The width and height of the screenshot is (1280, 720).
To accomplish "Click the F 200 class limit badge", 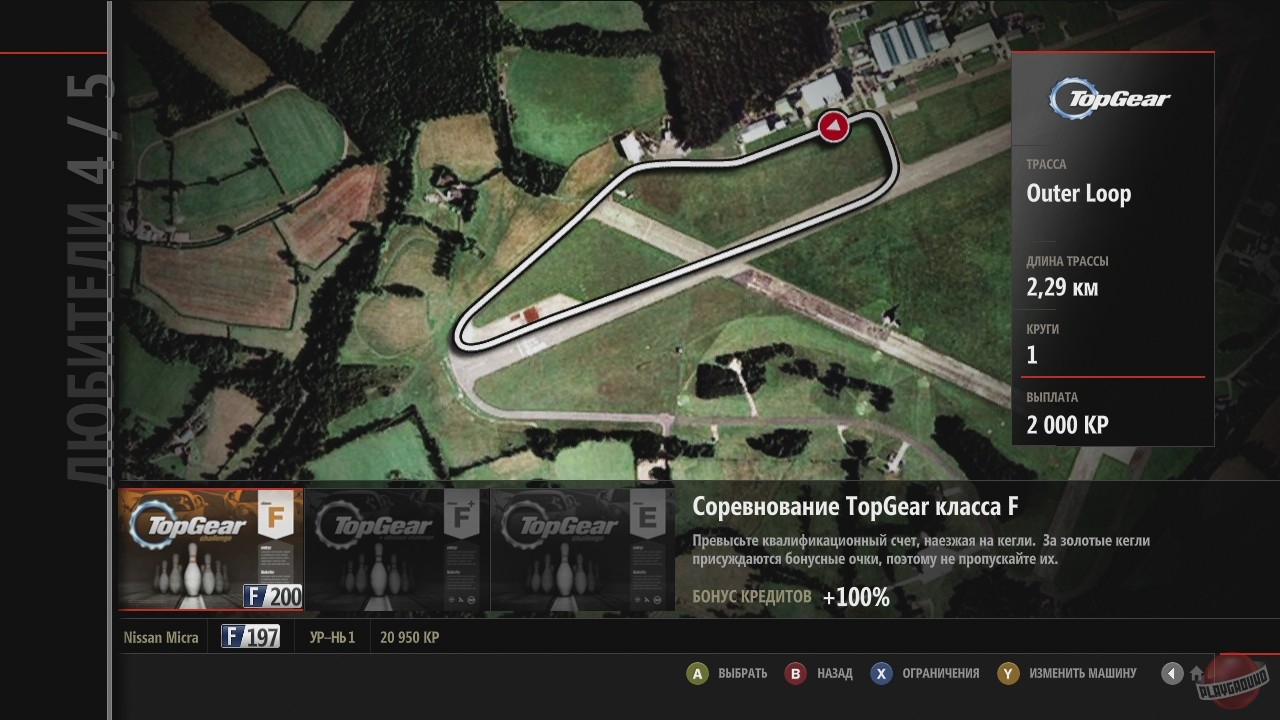I will pos(272,596).
